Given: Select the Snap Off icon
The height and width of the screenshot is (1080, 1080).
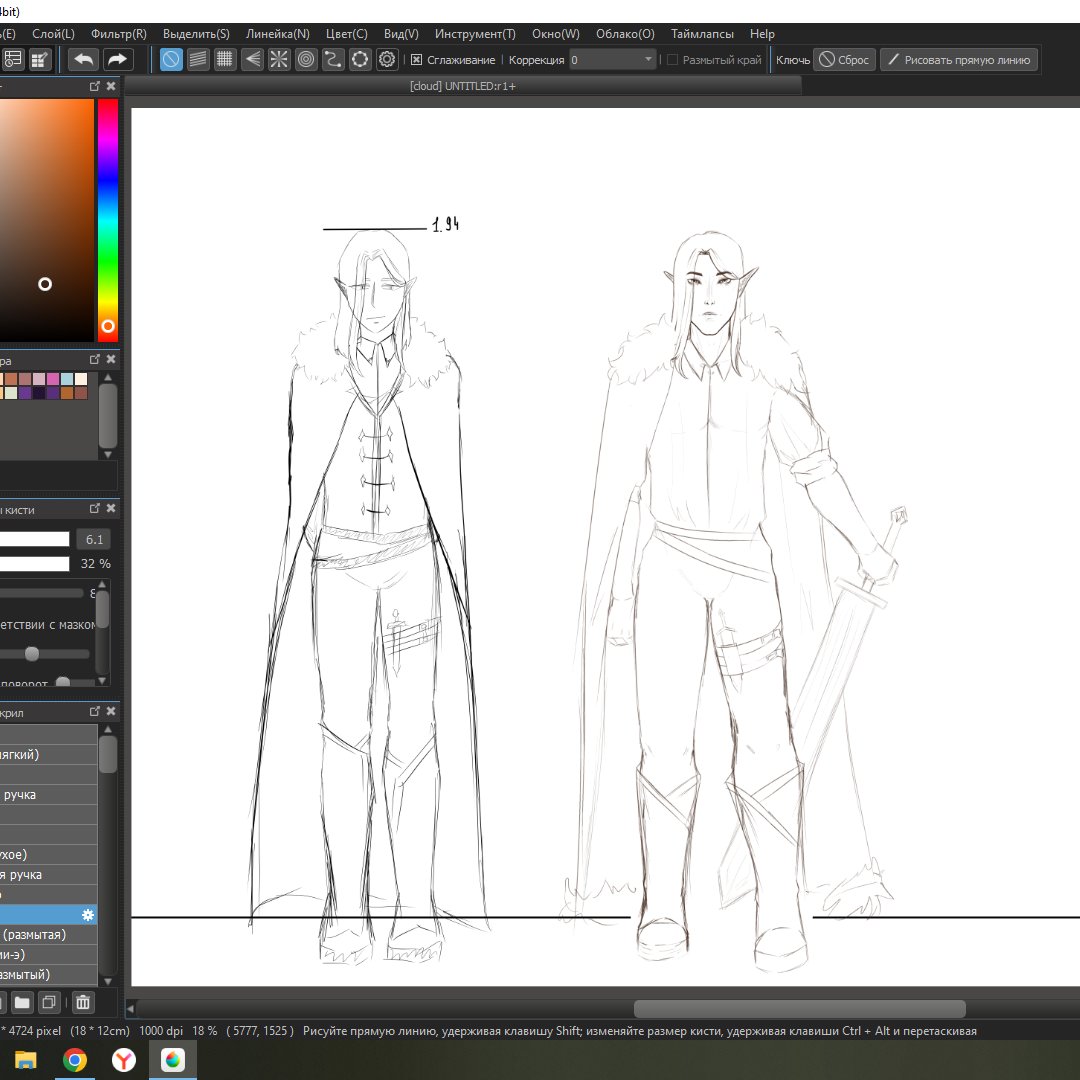Looking at the screenshot, I should 171,60.
